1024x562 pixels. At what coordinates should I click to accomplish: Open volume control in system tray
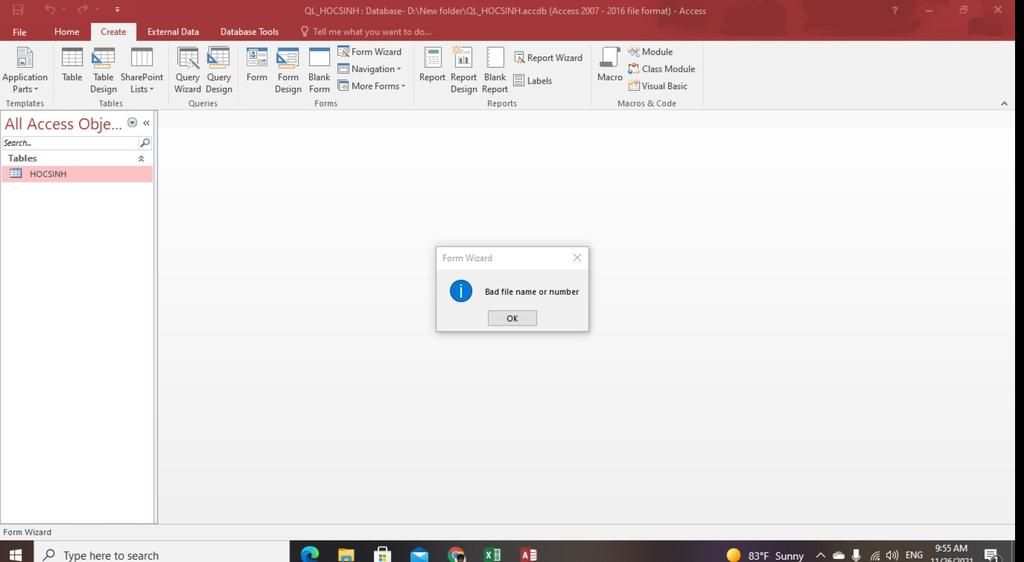892,555
